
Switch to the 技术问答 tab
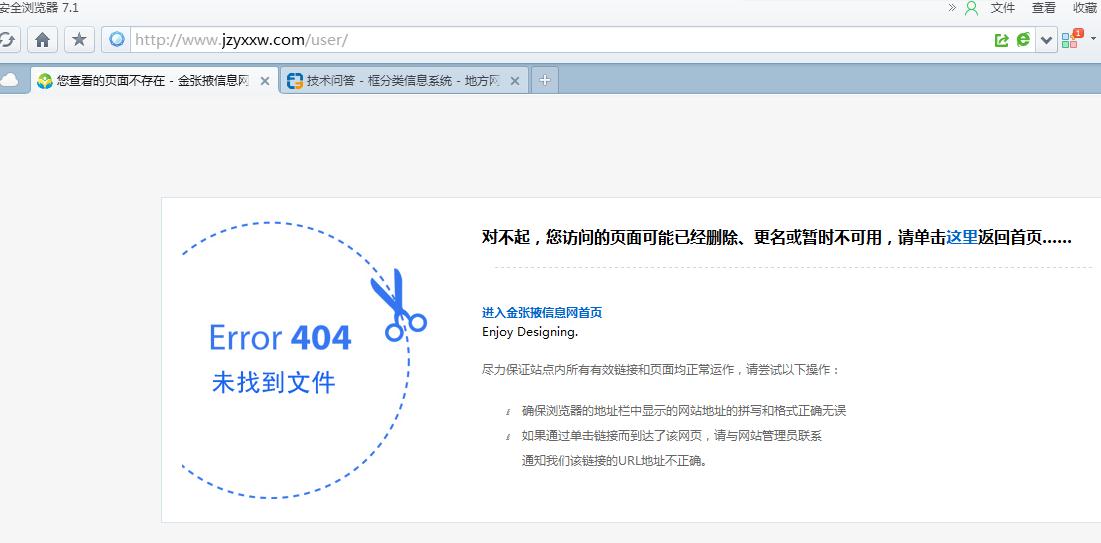403,81
